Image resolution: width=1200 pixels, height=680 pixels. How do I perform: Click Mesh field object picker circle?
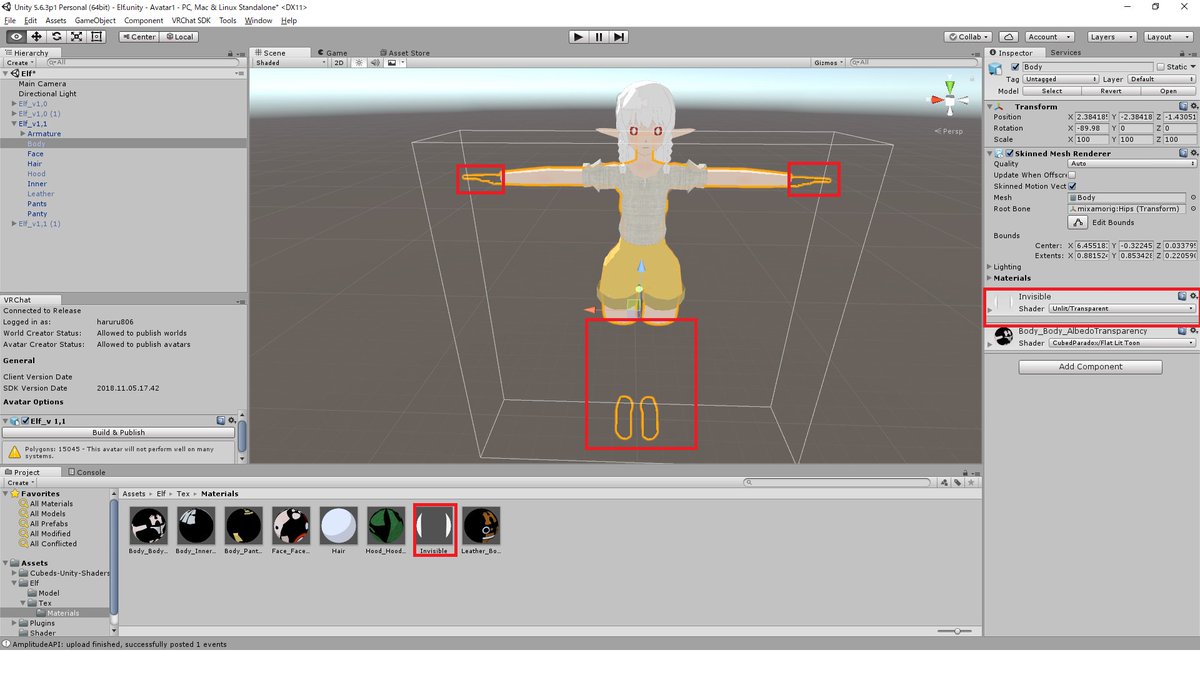pyautogui.click(x=1192, y=198)
